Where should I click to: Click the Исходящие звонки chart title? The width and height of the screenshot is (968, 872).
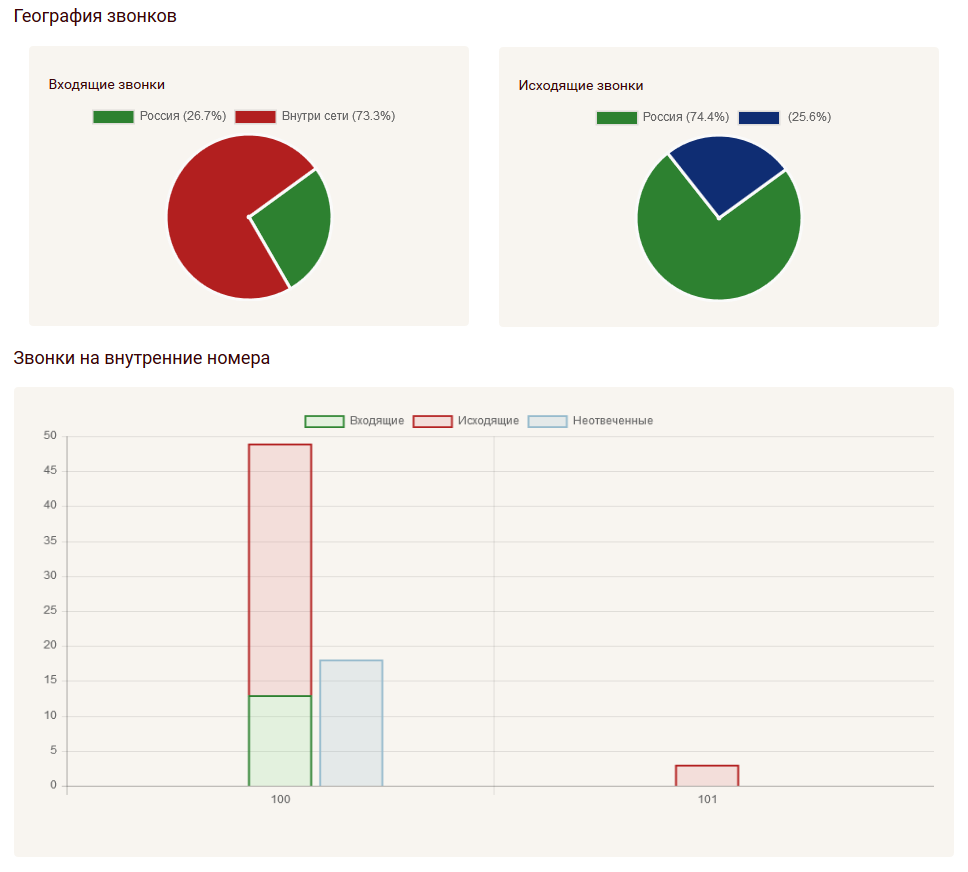581,86
